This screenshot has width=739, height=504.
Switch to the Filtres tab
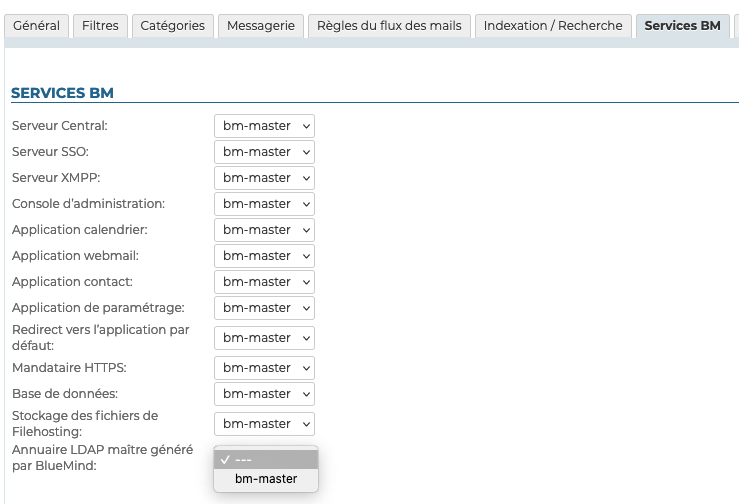[x=100, y=26]
